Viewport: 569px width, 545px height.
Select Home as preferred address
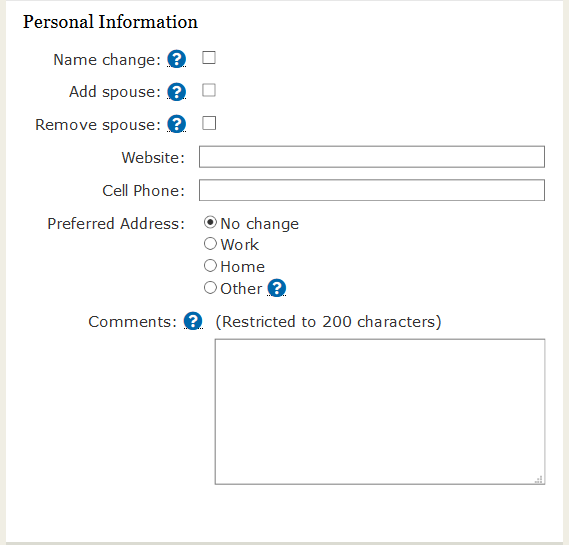(x=210, y=266)
